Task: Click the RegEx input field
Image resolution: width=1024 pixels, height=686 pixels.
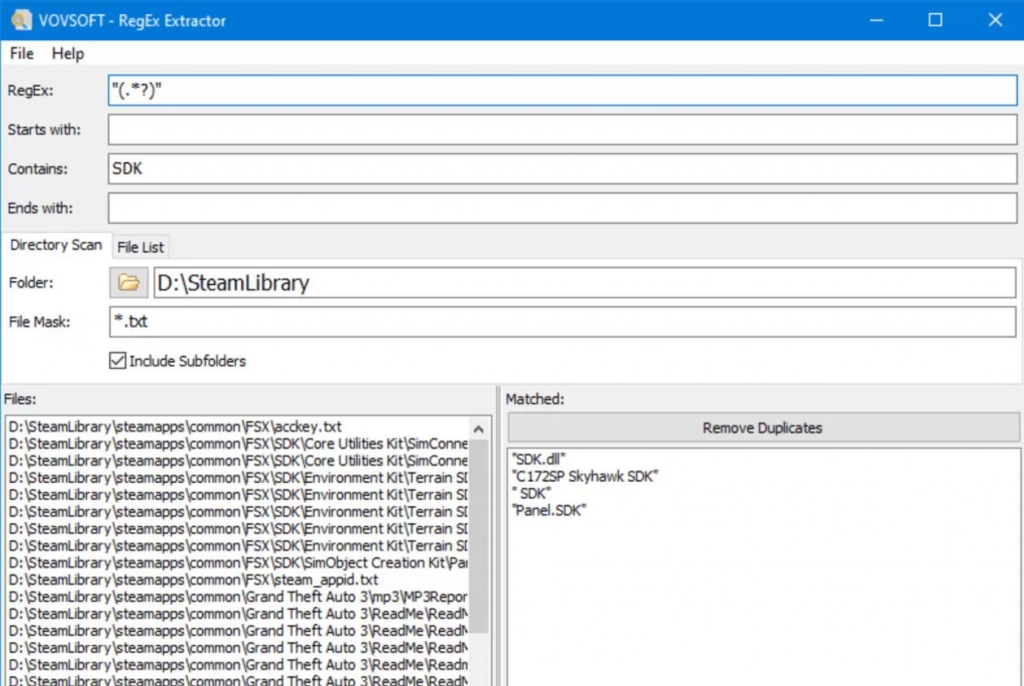Action: click(x=562, y=90)
